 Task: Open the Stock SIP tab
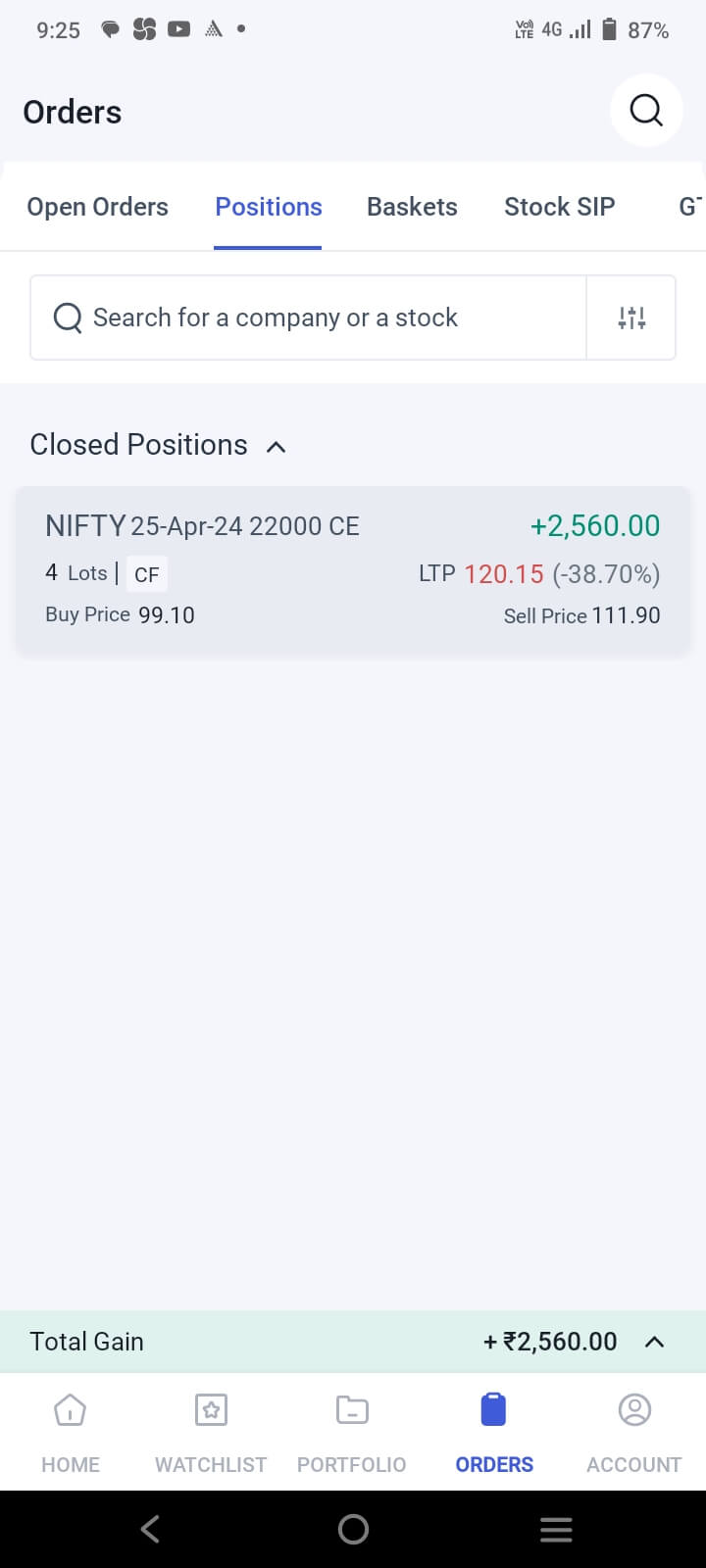pyautogui.click(x=559, y=207)
